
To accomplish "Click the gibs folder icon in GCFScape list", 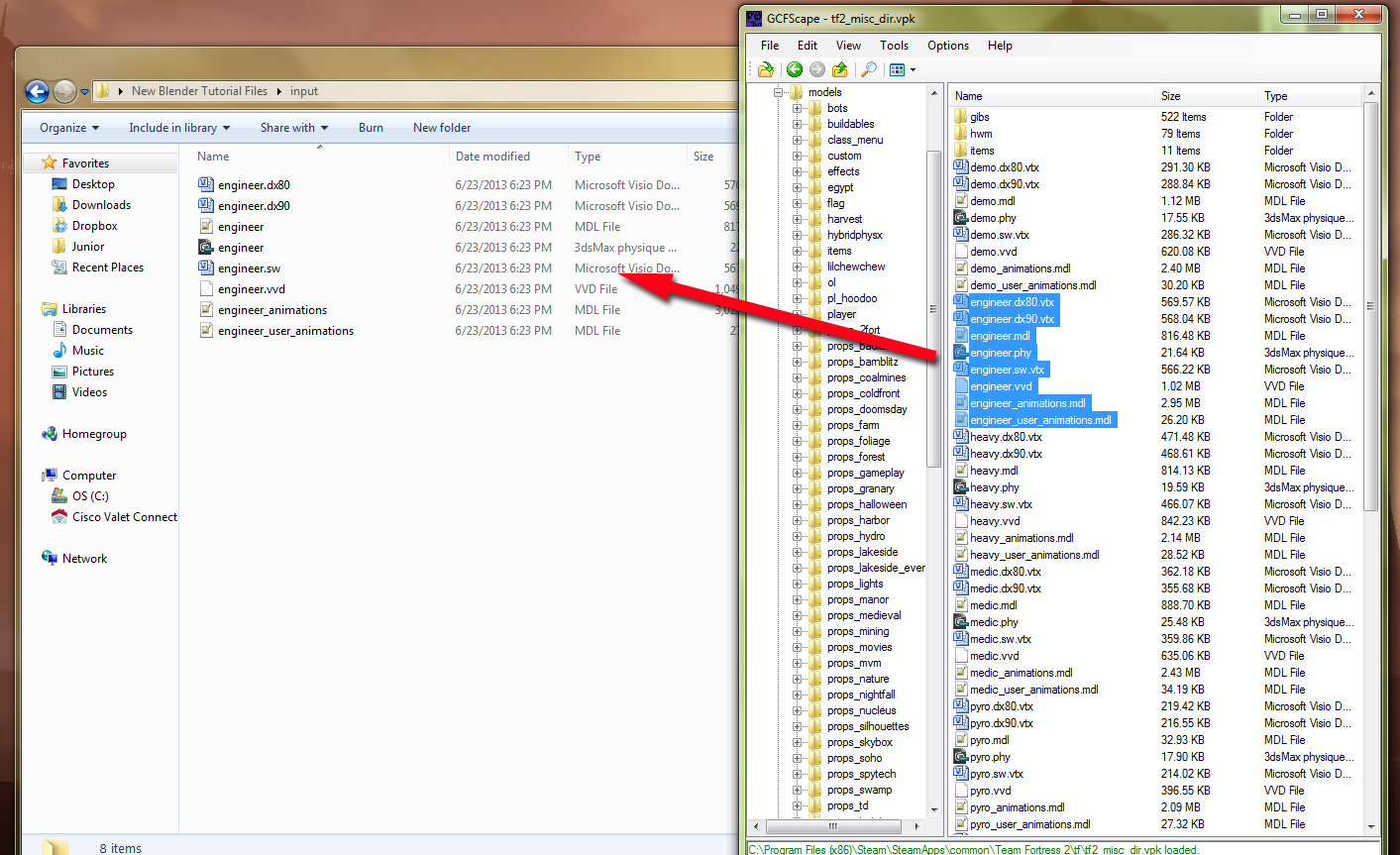I will tap(960, 117).
